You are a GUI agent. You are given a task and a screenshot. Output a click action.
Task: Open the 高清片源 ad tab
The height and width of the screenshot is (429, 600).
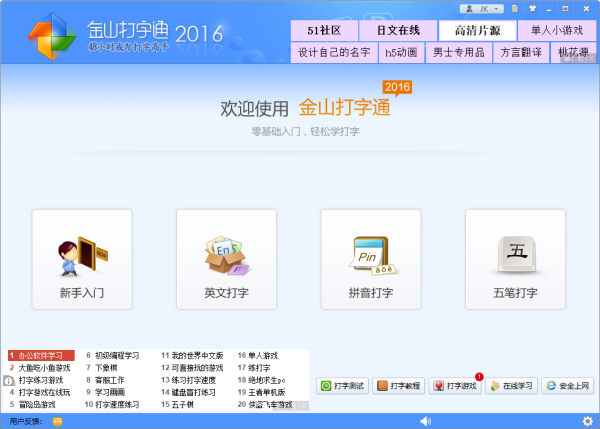(477, 31)
